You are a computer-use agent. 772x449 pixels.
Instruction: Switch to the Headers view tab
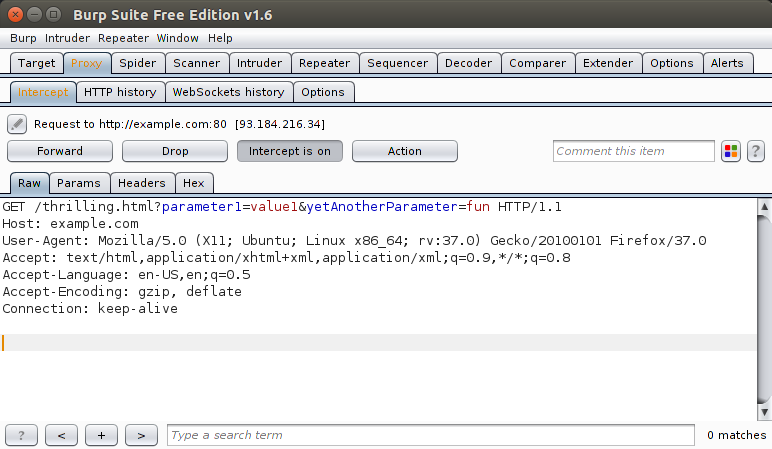click(142, 183)
